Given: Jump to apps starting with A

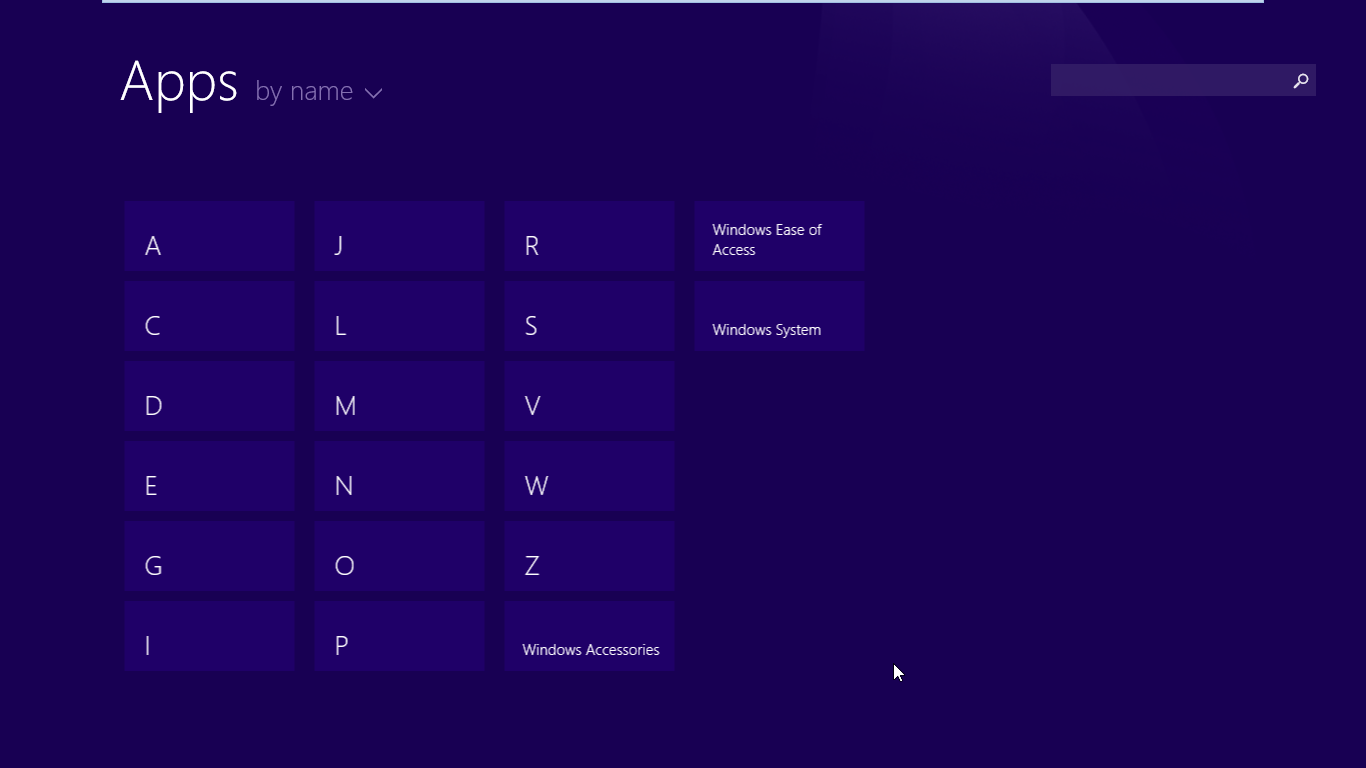Looking at the screenshot, I should click(210, 237).
